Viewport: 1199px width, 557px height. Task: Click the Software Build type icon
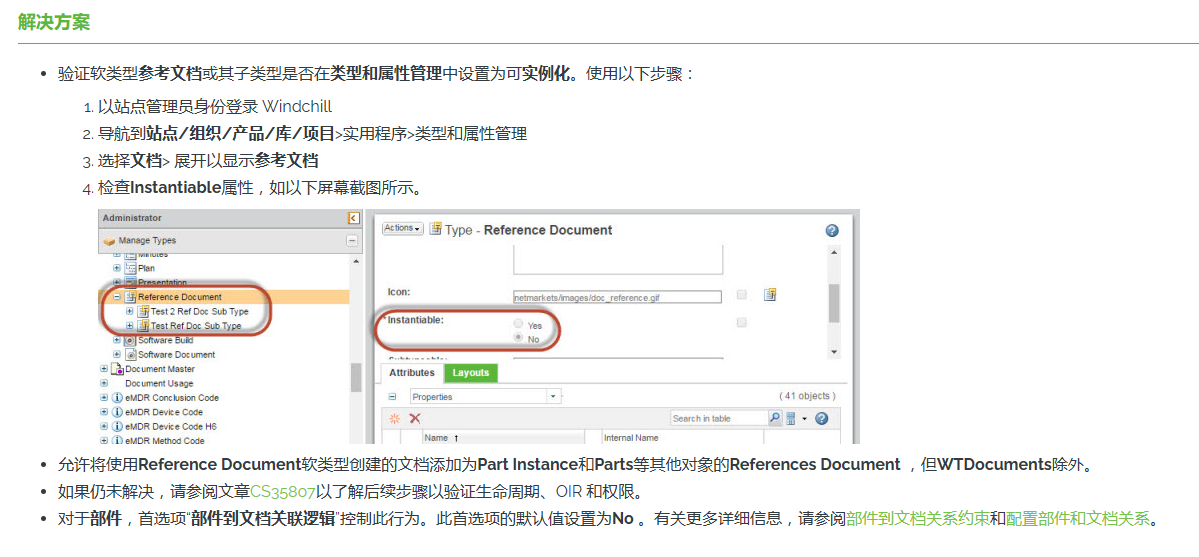click(x=131, y=340)
